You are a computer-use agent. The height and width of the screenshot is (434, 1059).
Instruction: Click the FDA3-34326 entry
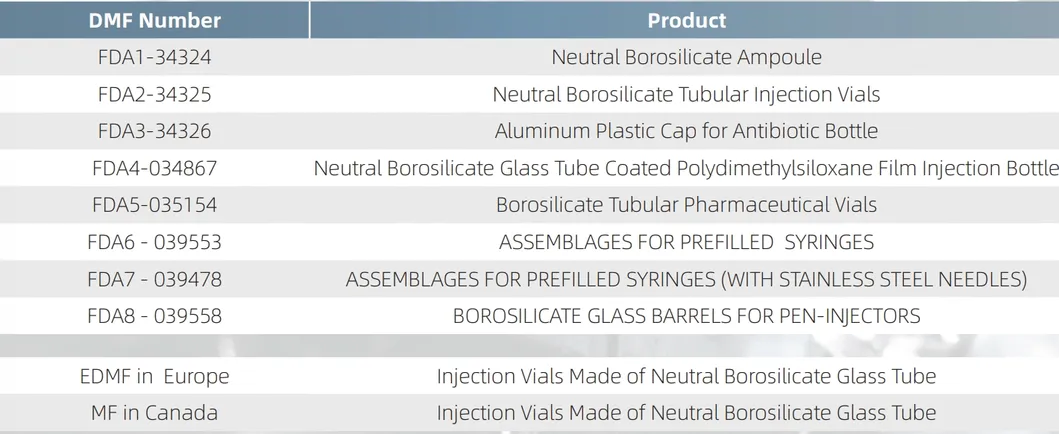point(154,131)
